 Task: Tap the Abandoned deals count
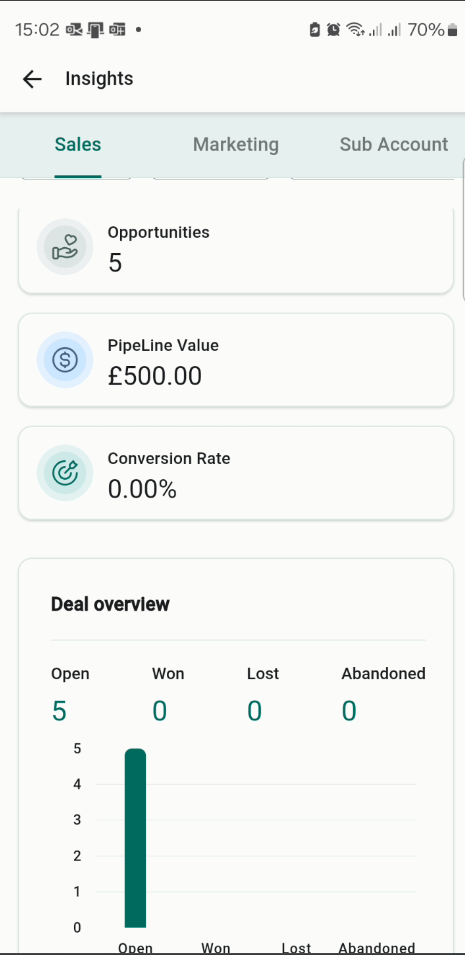[349, 711]
